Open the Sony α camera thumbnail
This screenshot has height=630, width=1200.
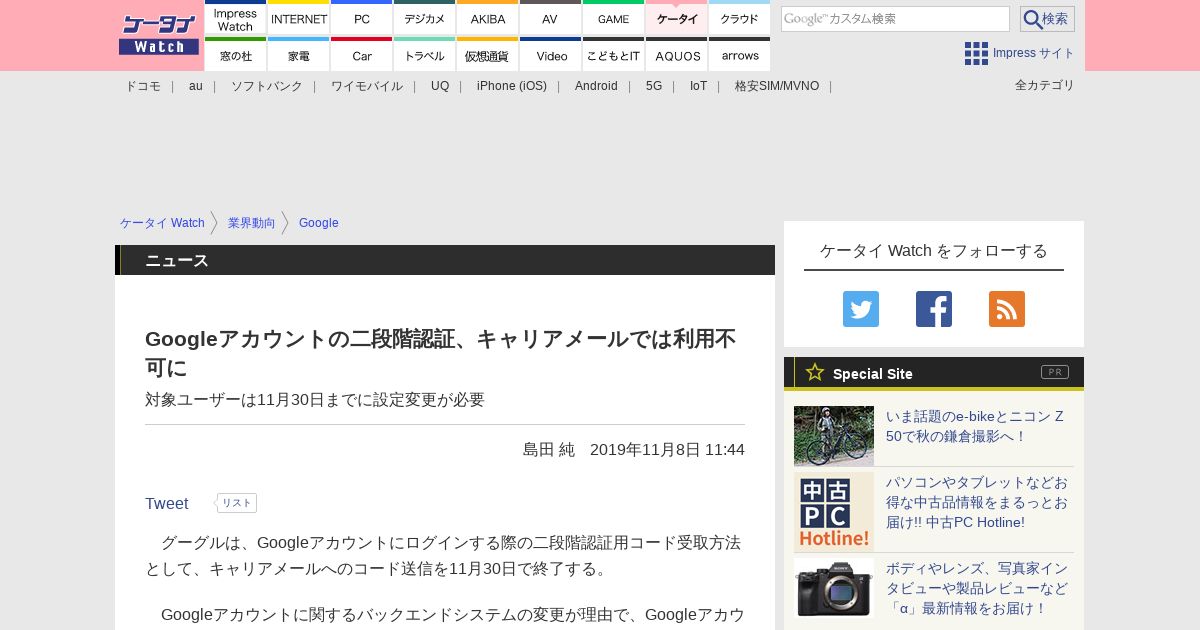coord(834,588)
